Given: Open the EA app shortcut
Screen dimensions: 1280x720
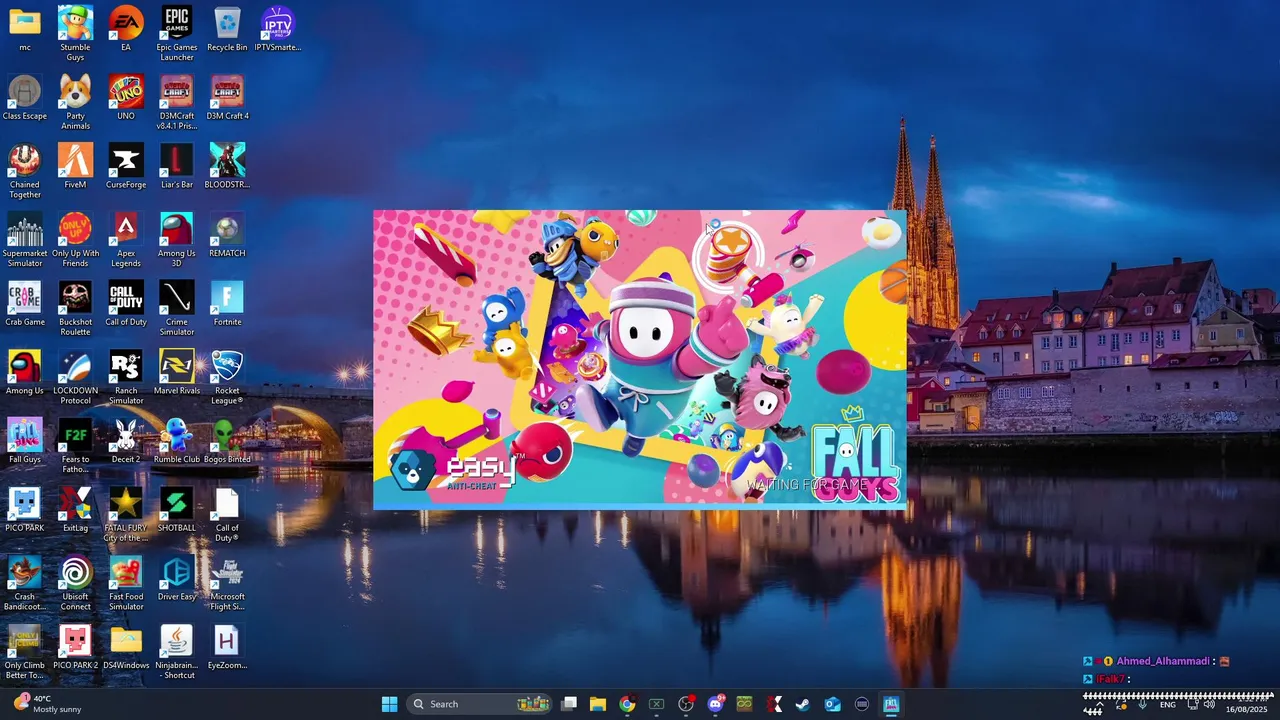Looking at the screenshot, I should click(x=126, y=28).
